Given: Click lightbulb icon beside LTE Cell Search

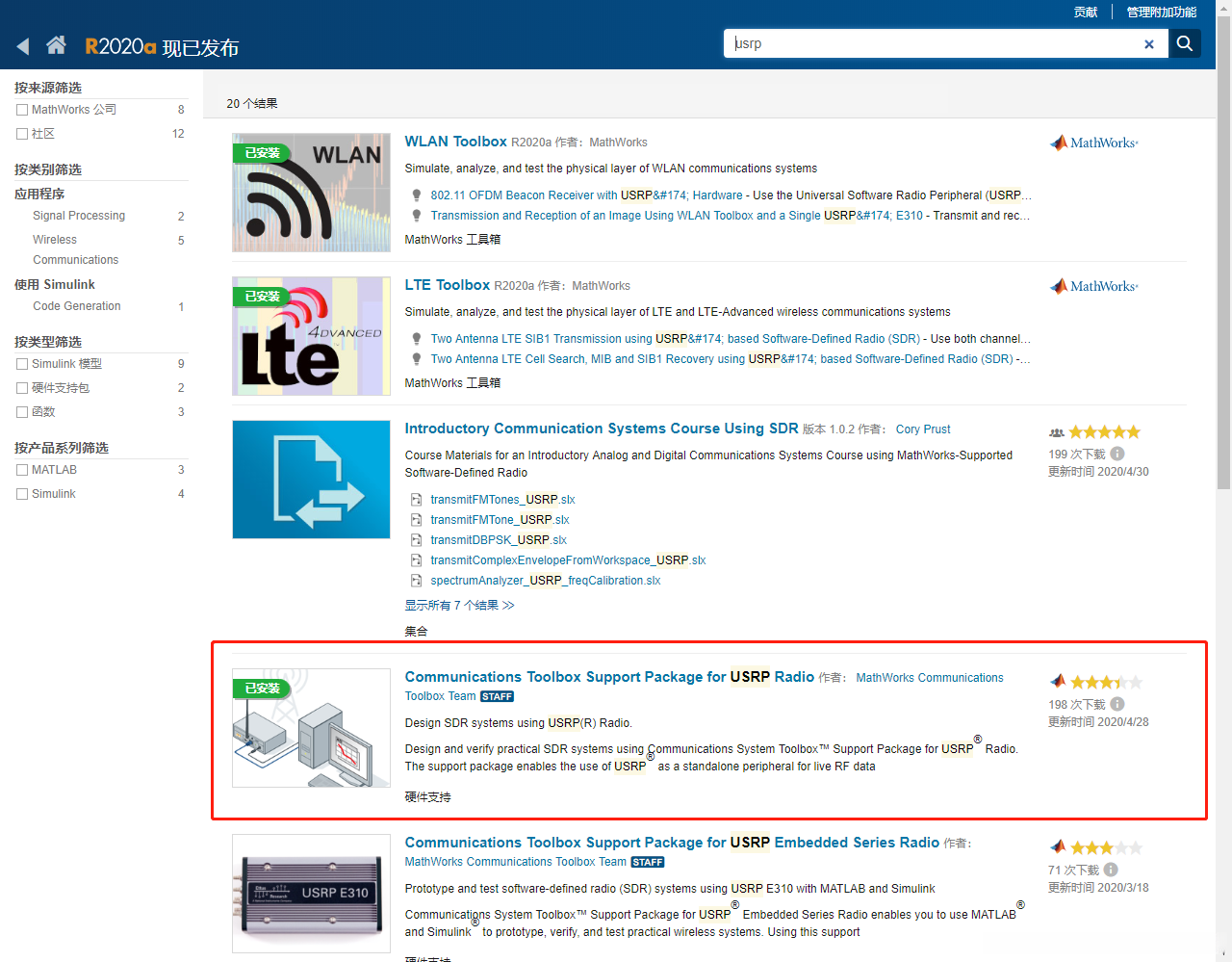Looking at the screenshot, I should (x=417, y=359).
